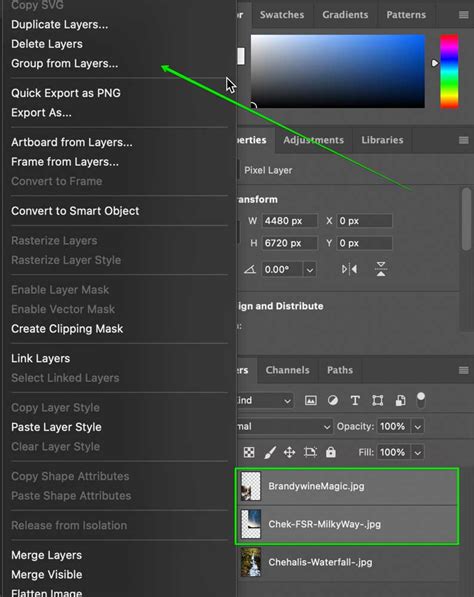Select Merge Visible menu item

[46, 575]
